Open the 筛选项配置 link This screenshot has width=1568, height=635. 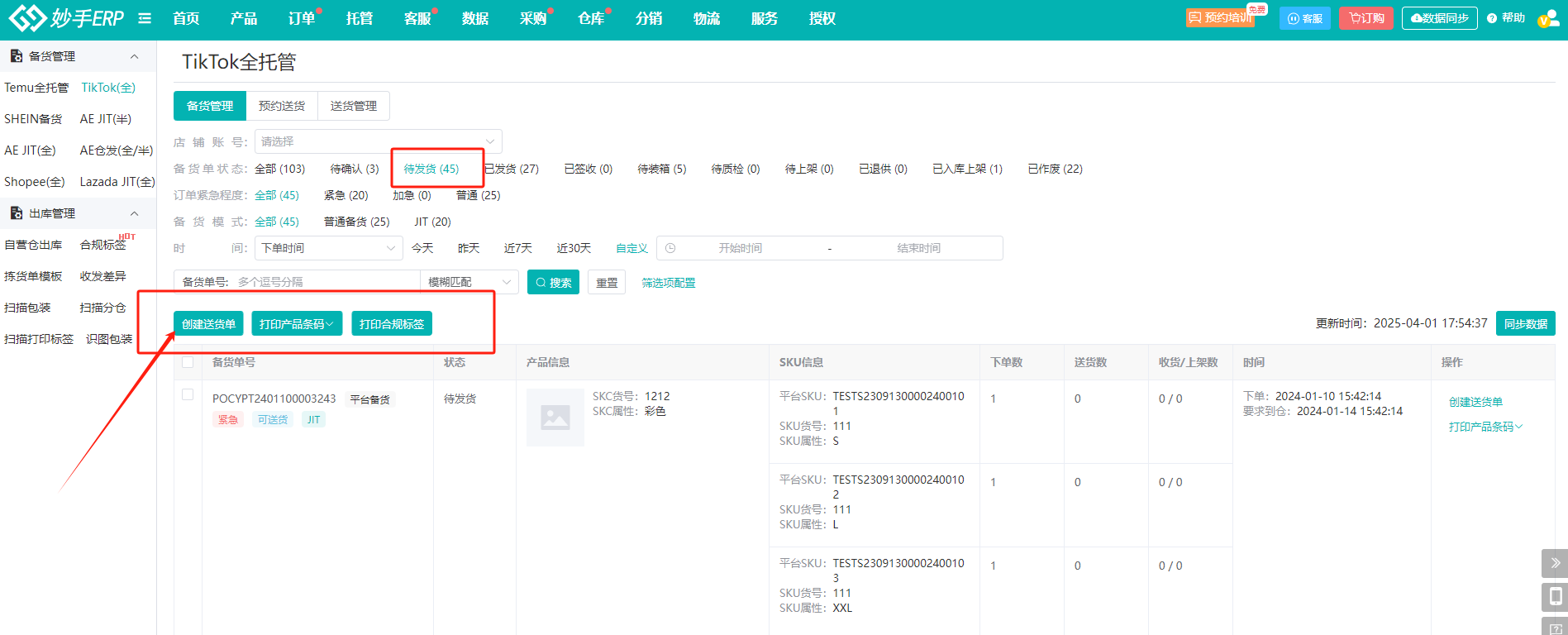669,283
